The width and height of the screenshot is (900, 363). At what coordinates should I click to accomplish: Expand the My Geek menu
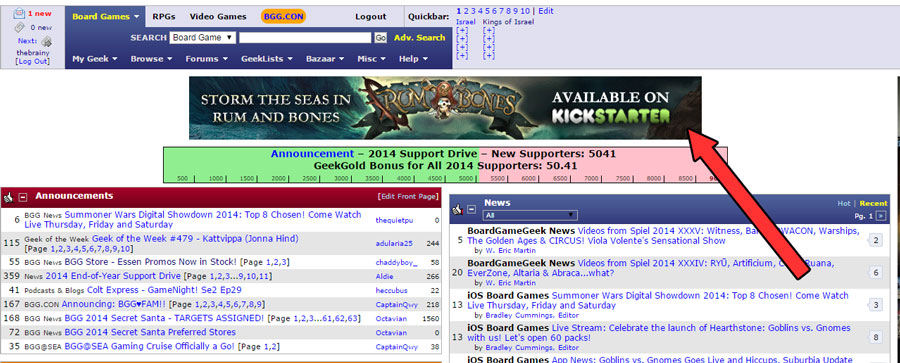[95, 59]
